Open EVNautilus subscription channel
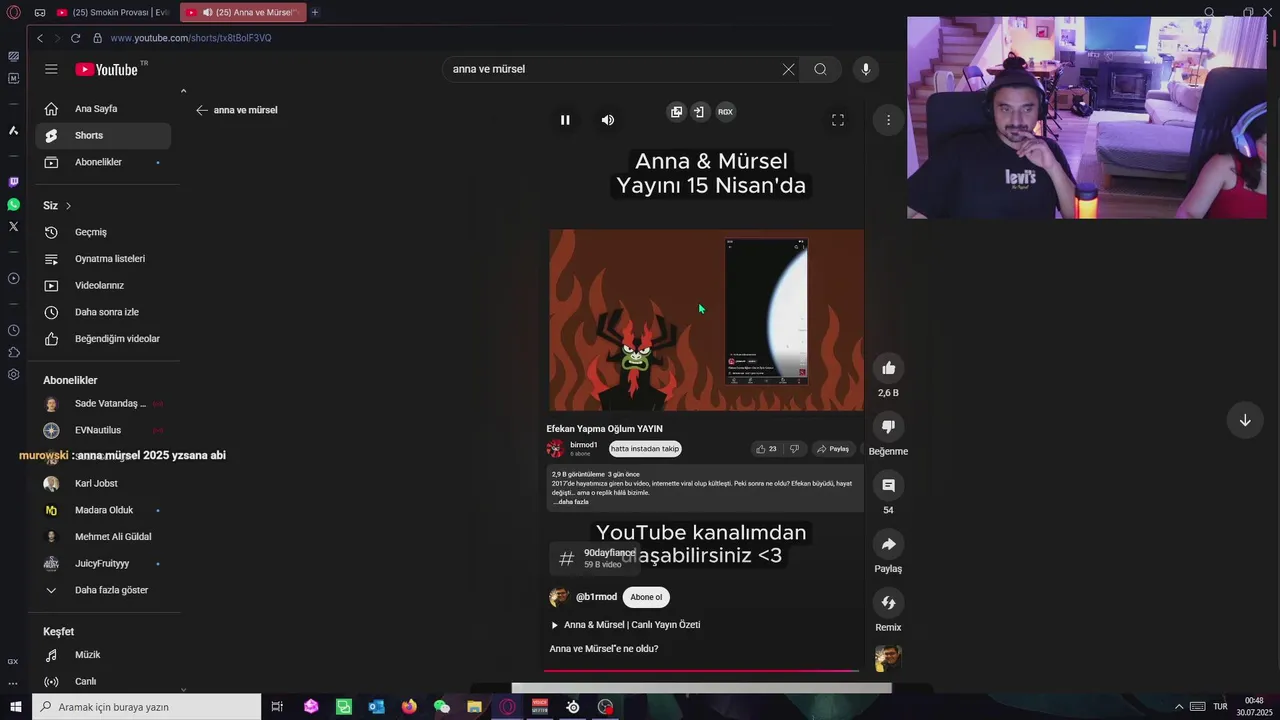 pos(103,430)
